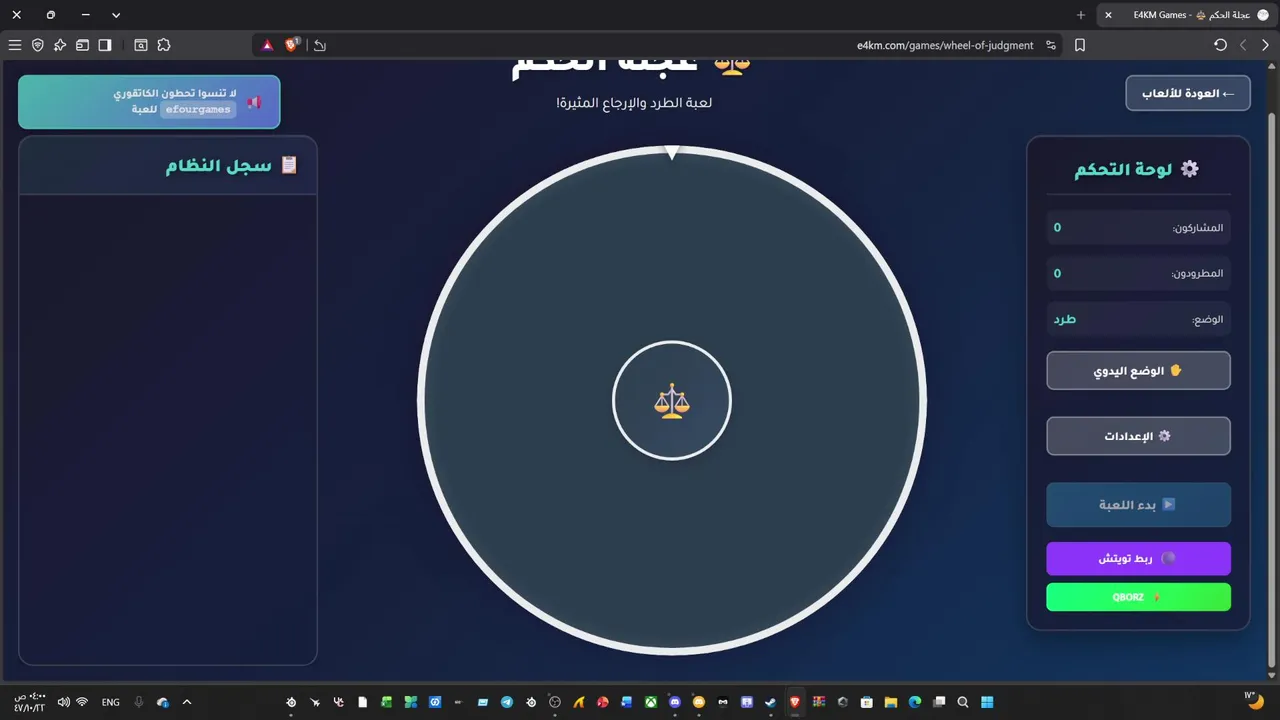Open Steam from the taskbar
This screenshot has width=1280, height=720.
click(770, 702)
